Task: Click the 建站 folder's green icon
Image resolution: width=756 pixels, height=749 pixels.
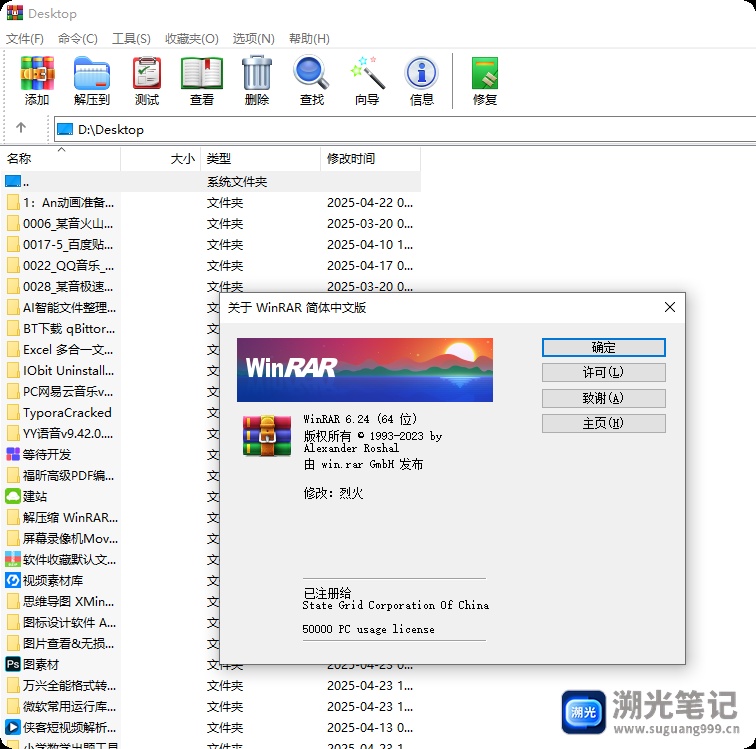Action: click(x=13, y=496)
